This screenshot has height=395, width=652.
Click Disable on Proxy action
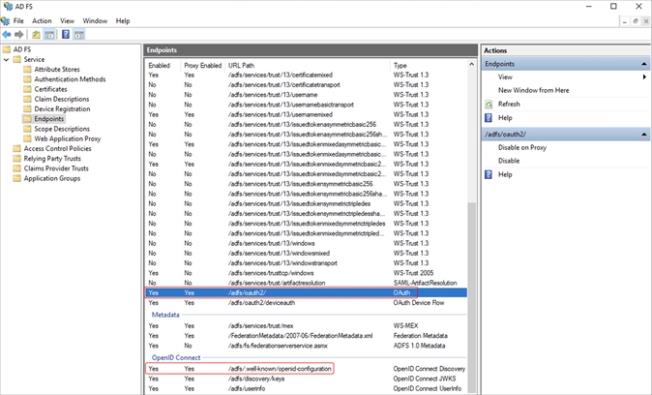pyautogui.click(x=522, y=148)
